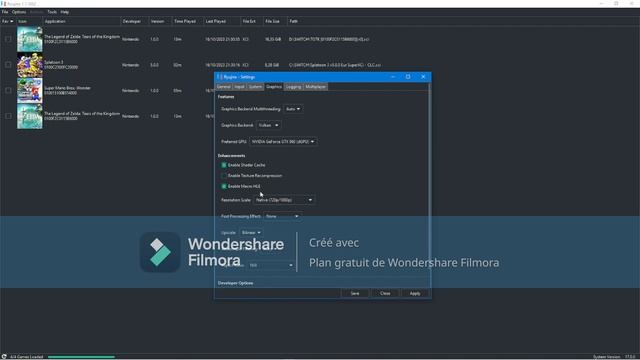Minimize the Ryujinx Settings dialog
The width and height of the screenshot is (640, 360).
393,77
